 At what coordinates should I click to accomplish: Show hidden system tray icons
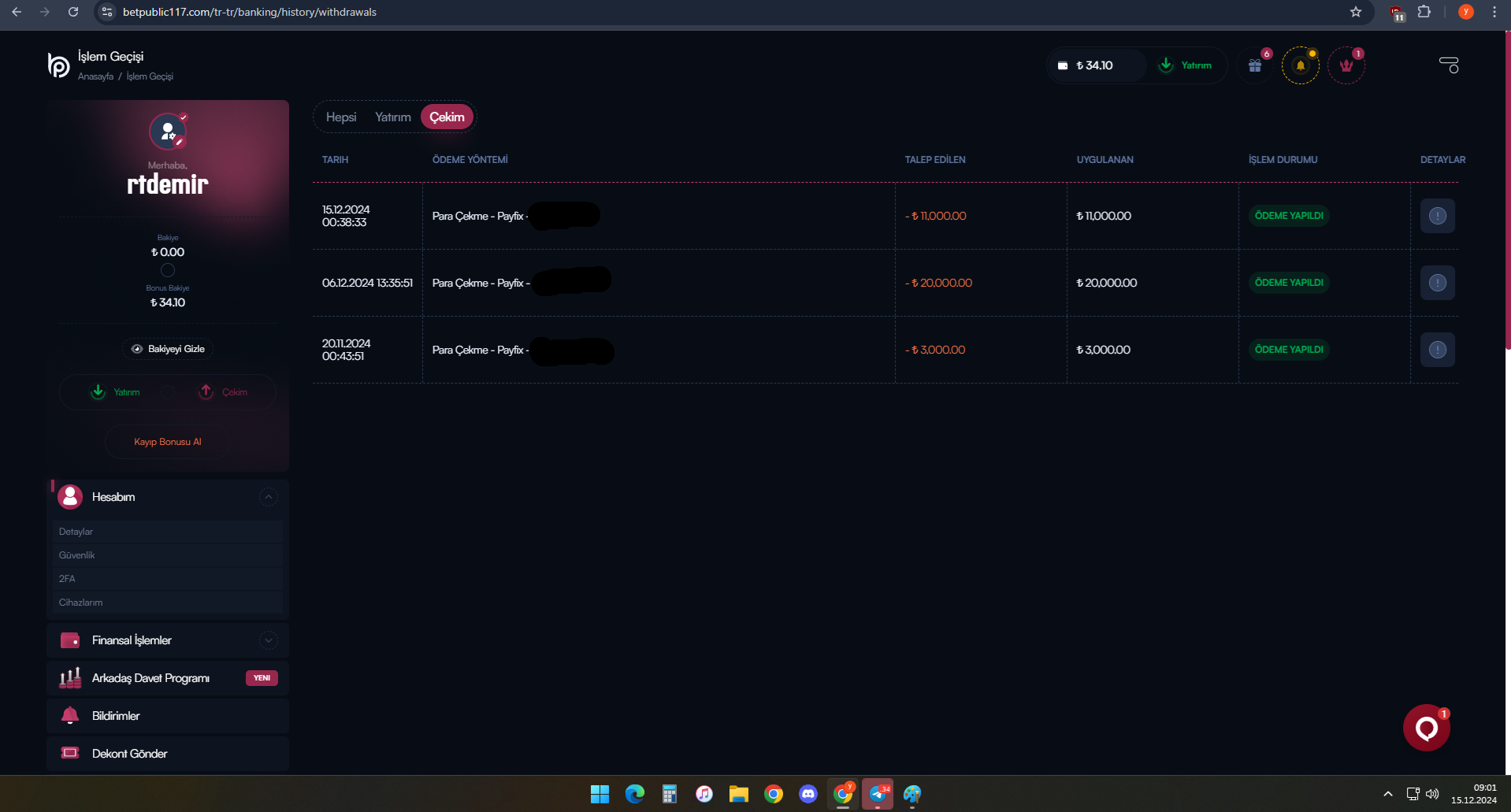[x=1388, y=794]
